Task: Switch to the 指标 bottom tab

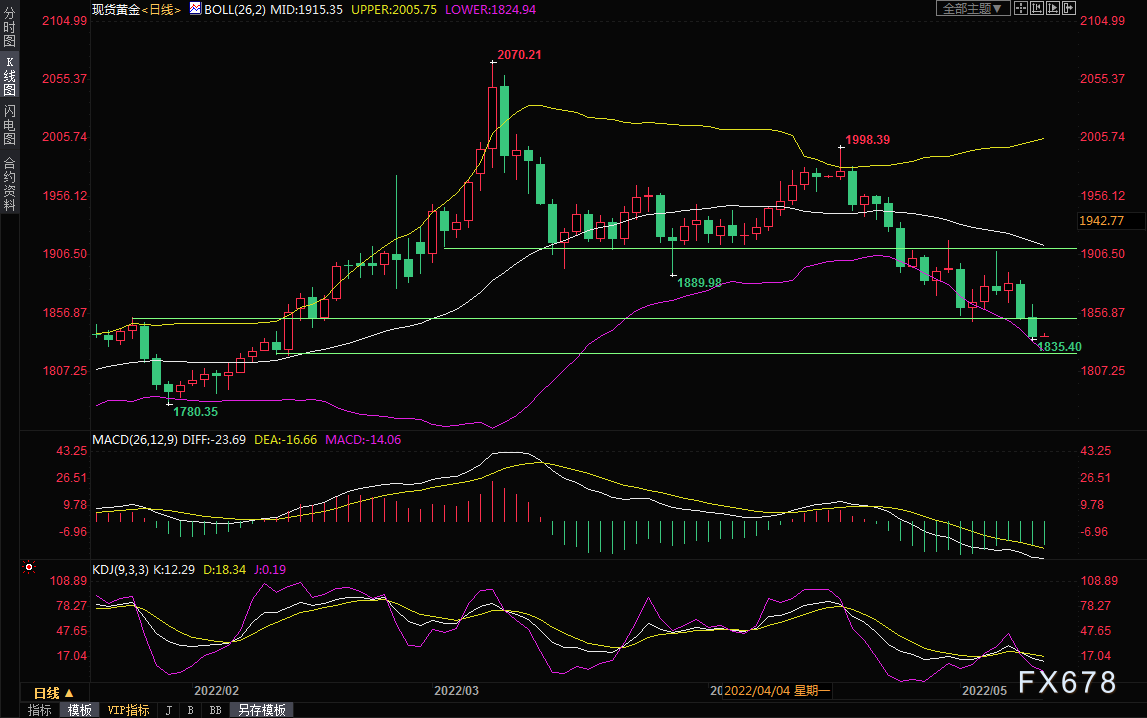Action: [x=40, y=710]
